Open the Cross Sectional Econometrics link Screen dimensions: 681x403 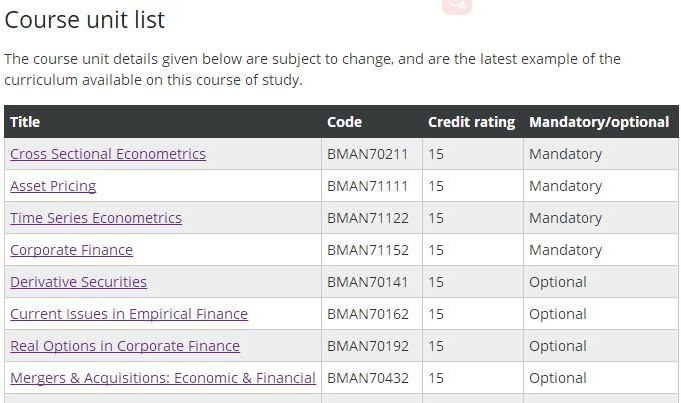coord(108,154)
